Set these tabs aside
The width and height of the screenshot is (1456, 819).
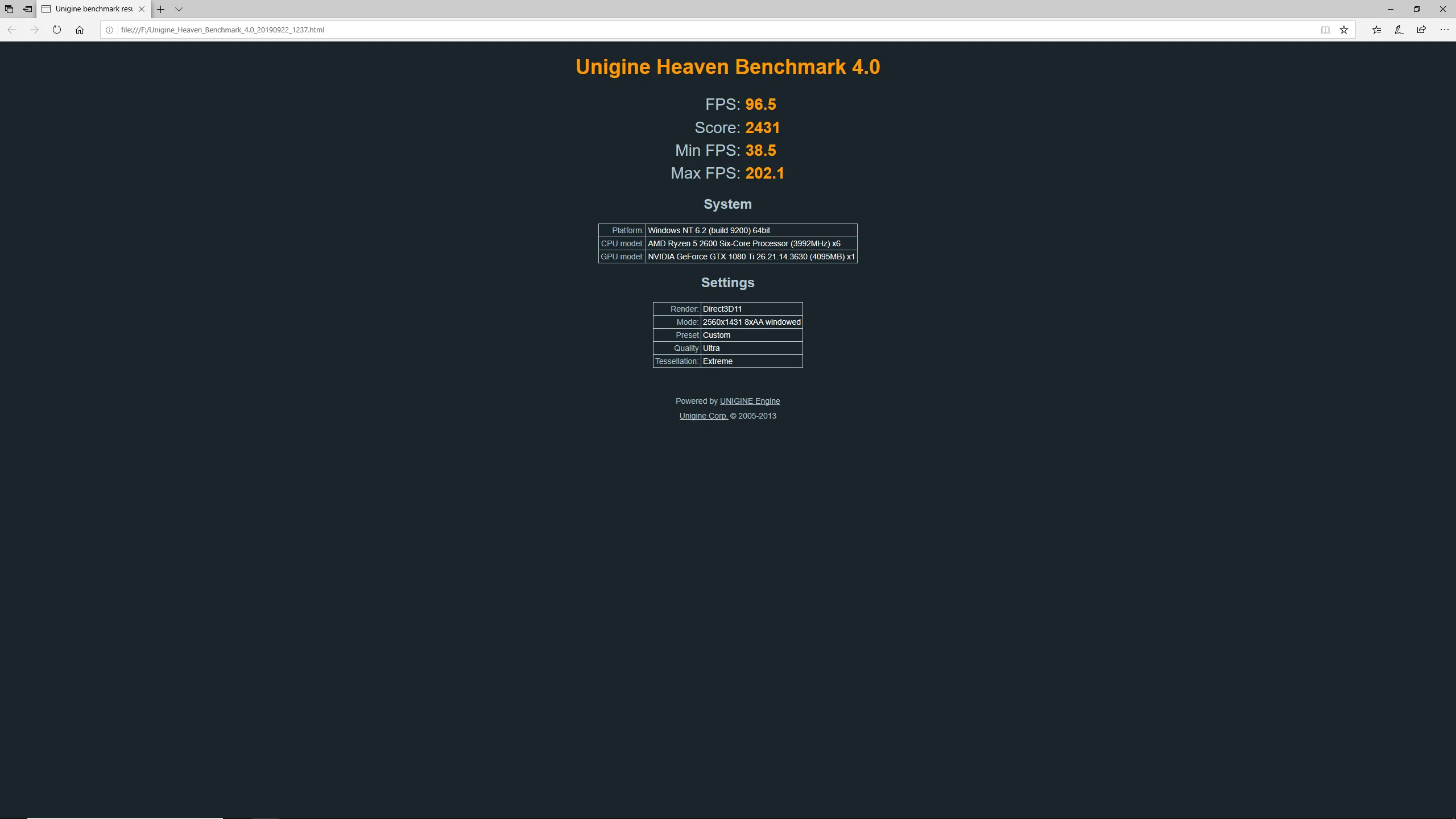(x=27, y=9)
